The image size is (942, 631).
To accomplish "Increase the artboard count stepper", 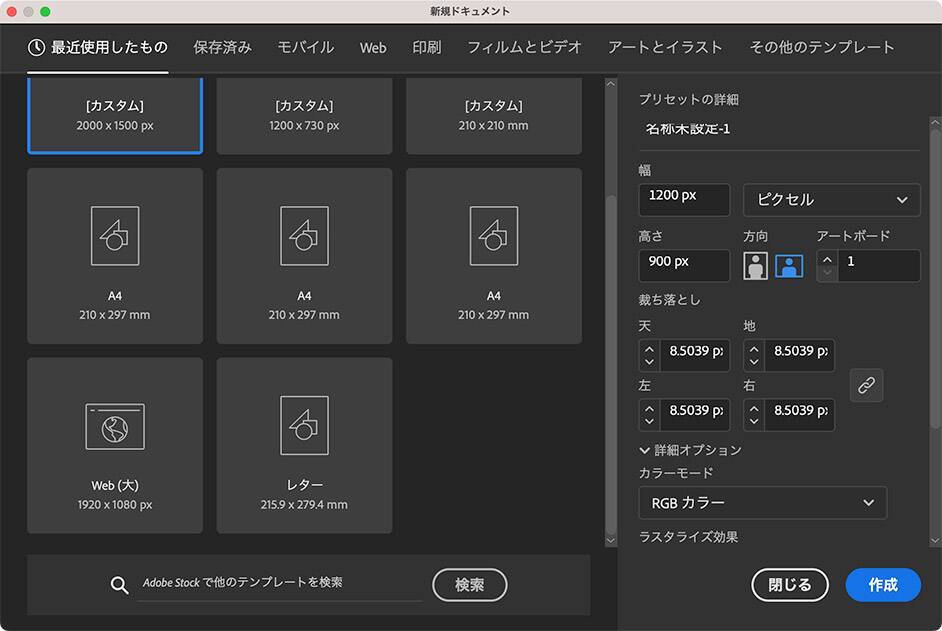I will [x=827, y=259].
